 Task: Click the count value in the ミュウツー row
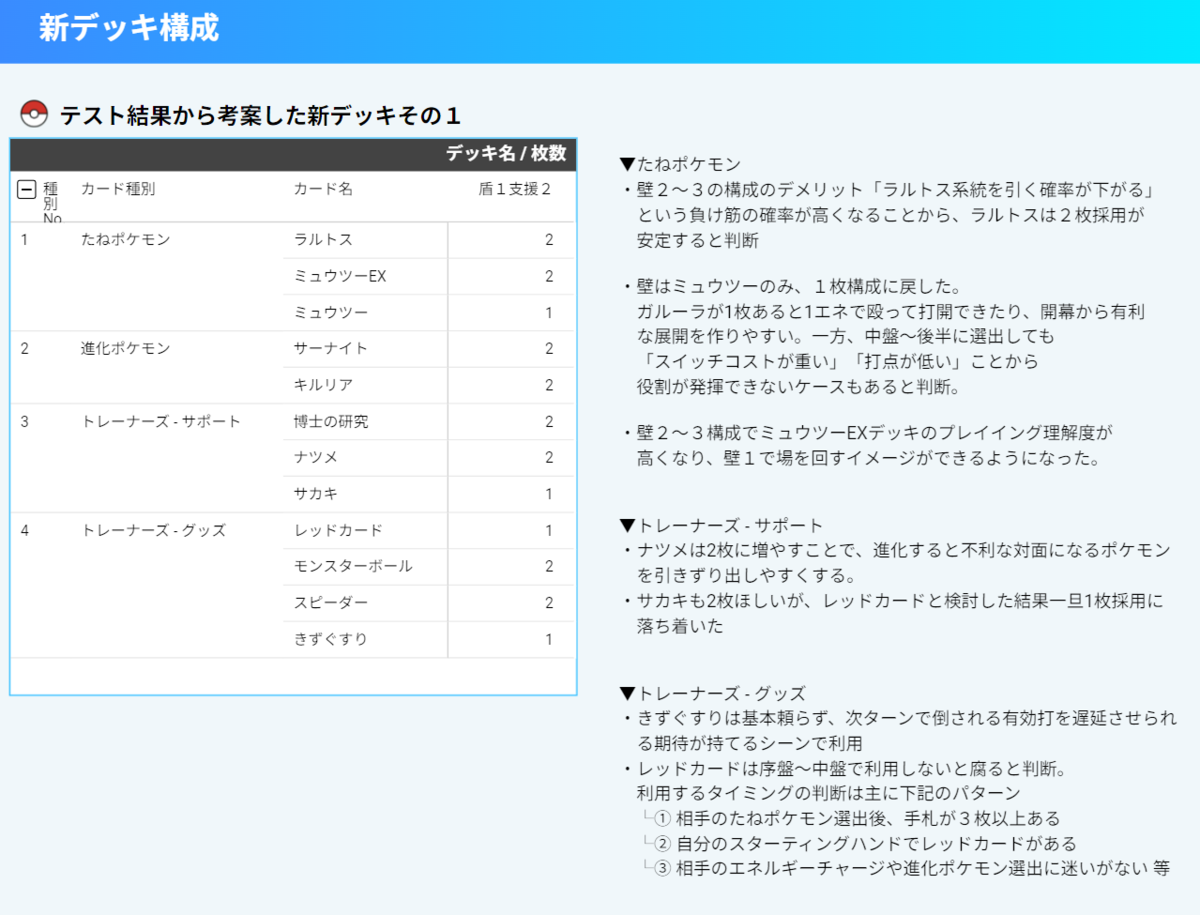point(549,313)
